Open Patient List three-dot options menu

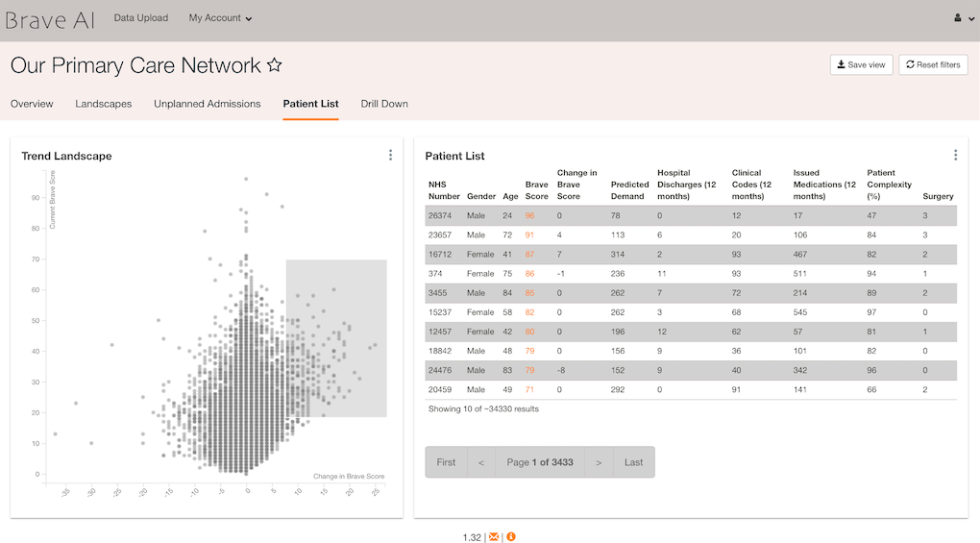coord(955,155)
